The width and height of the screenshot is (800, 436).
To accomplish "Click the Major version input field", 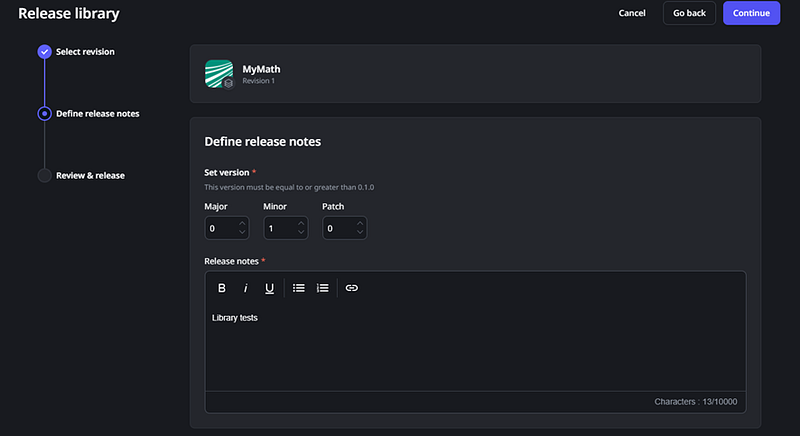I will (227, 228).
